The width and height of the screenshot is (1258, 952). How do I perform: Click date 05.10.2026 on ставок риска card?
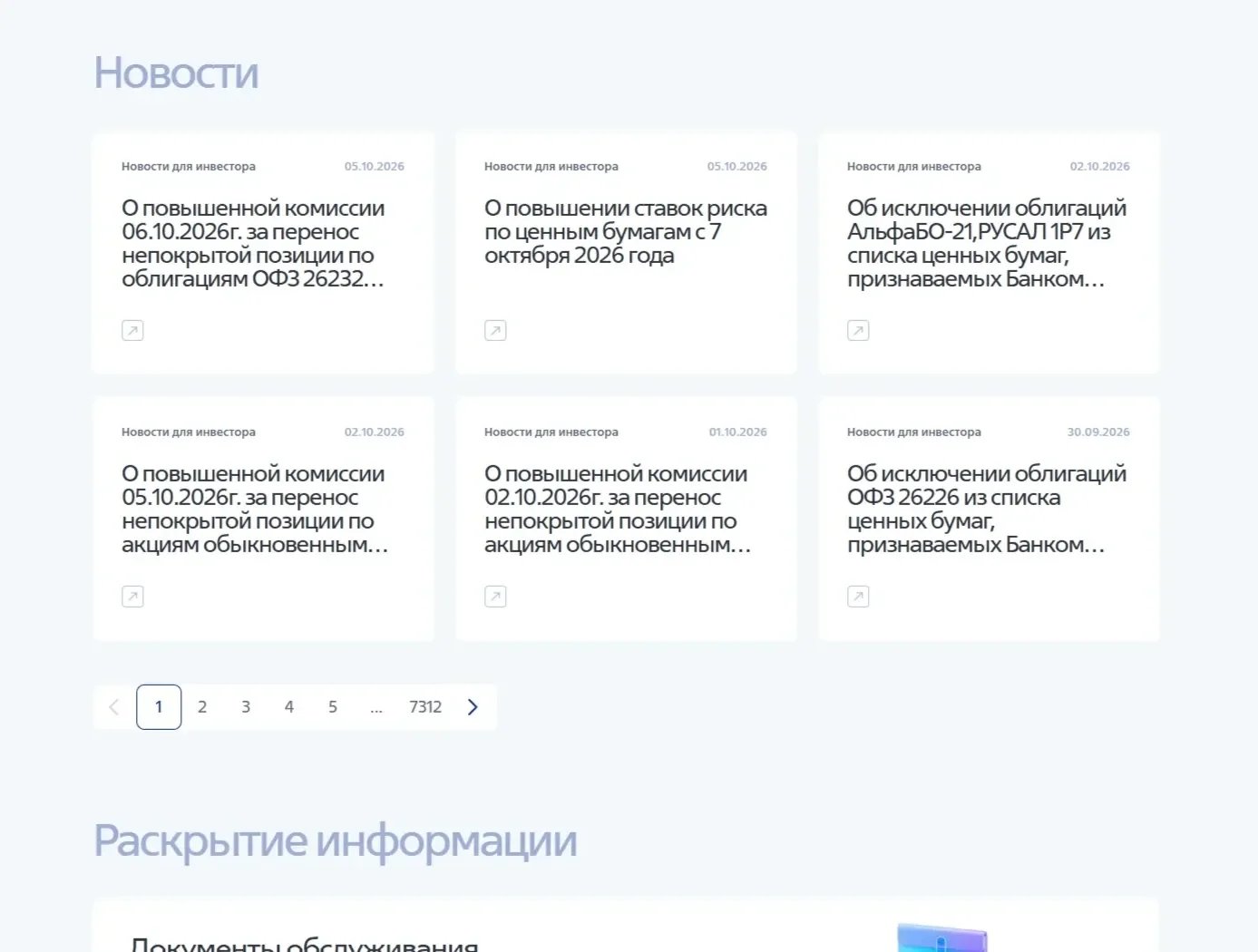point(737,167)
